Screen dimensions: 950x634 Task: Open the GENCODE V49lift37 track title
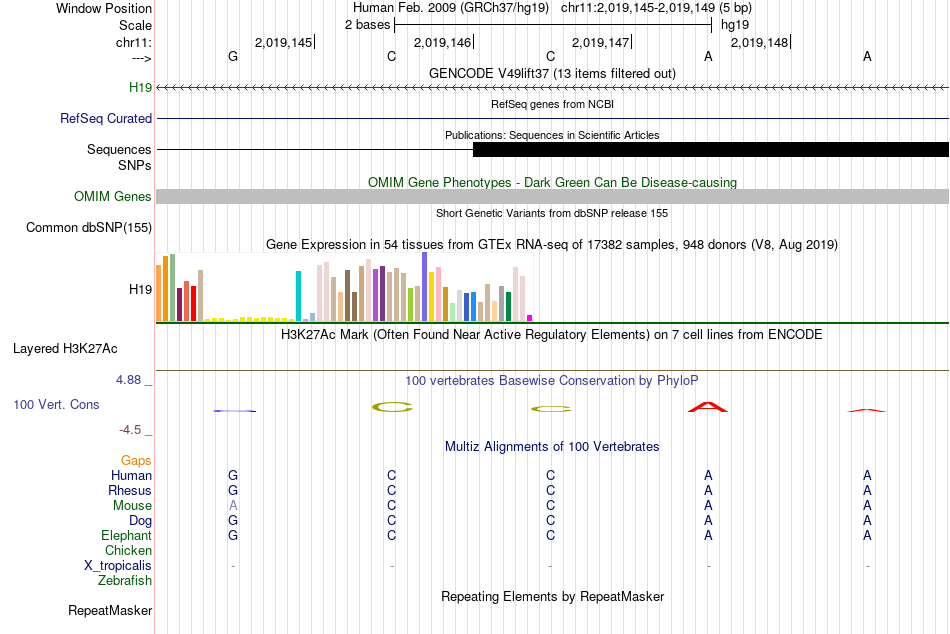(552, 73)
